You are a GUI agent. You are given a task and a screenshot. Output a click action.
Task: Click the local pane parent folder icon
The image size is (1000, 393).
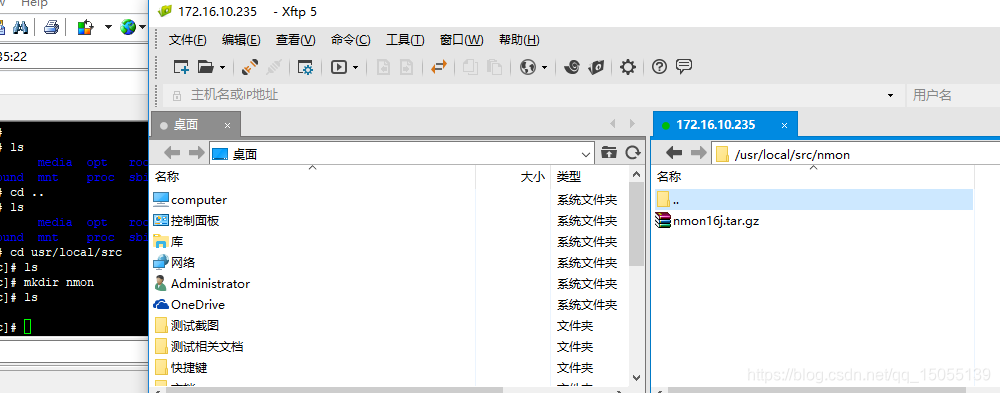click(x=609, y=152)
